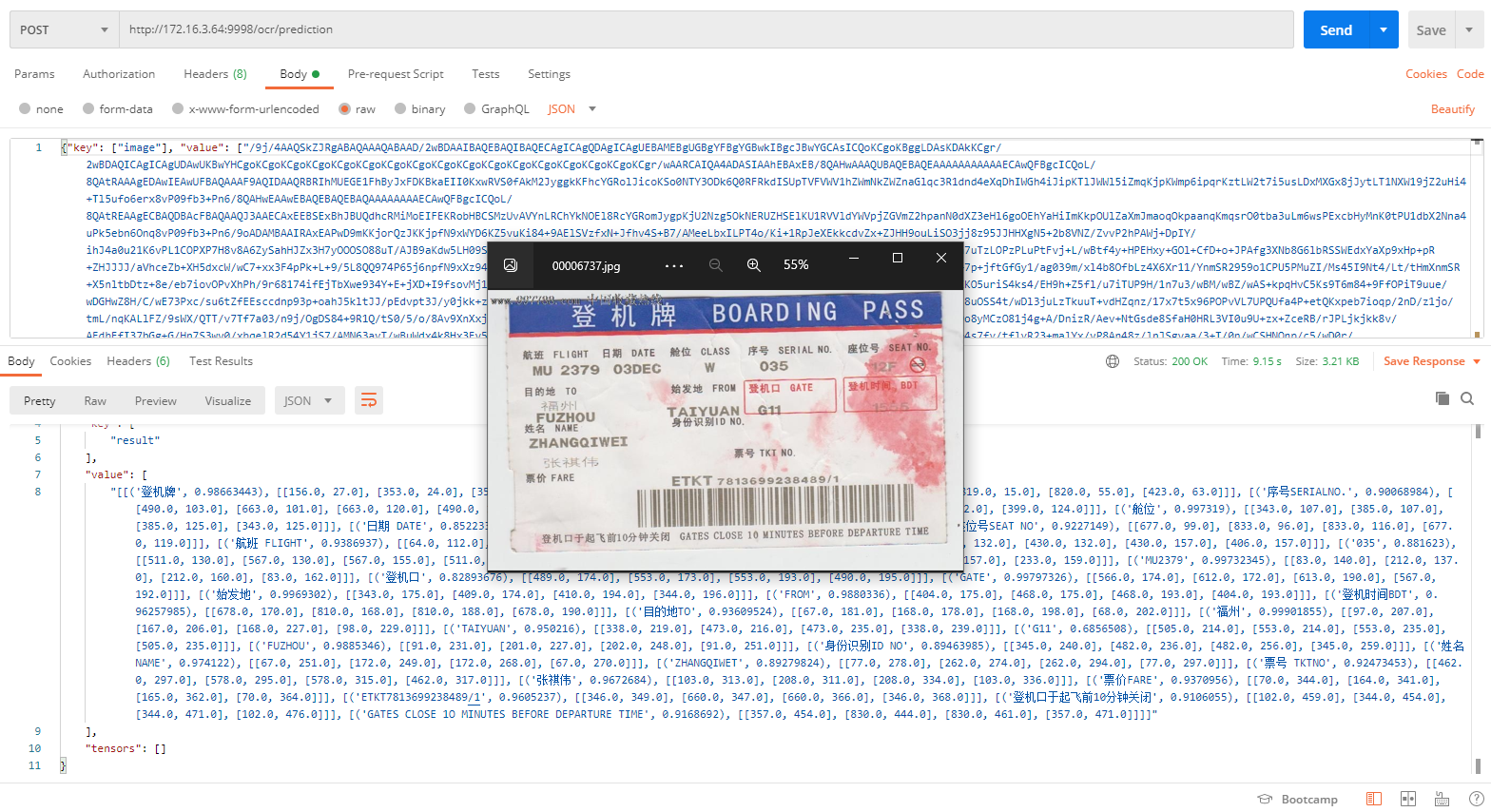Click the 200 OK status text
Screen dimensions: 1491x812
coord(1190,361)
